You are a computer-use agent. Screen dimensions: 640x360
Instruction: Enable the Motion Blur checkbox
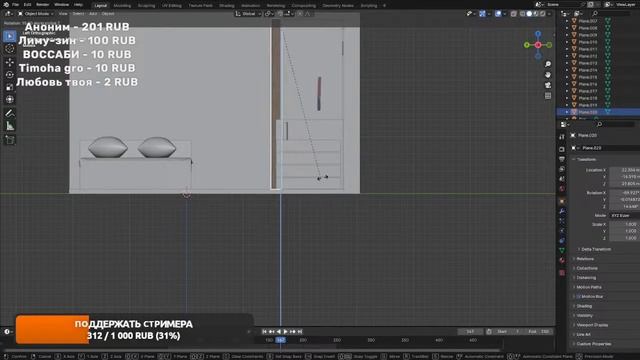[579, 297]
